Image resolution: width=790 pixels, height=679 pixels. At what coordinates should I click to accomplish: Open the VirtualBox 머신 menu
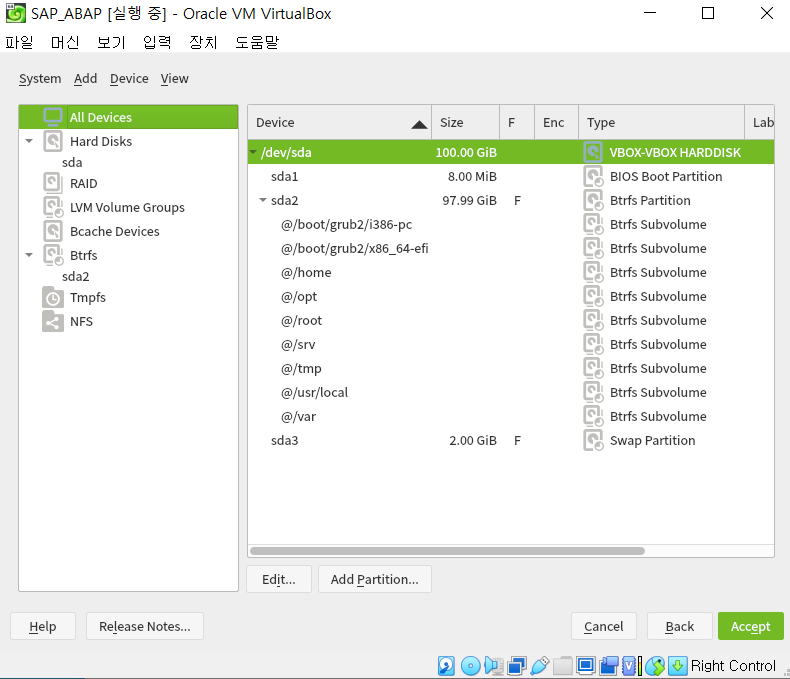tap(65, 42)
